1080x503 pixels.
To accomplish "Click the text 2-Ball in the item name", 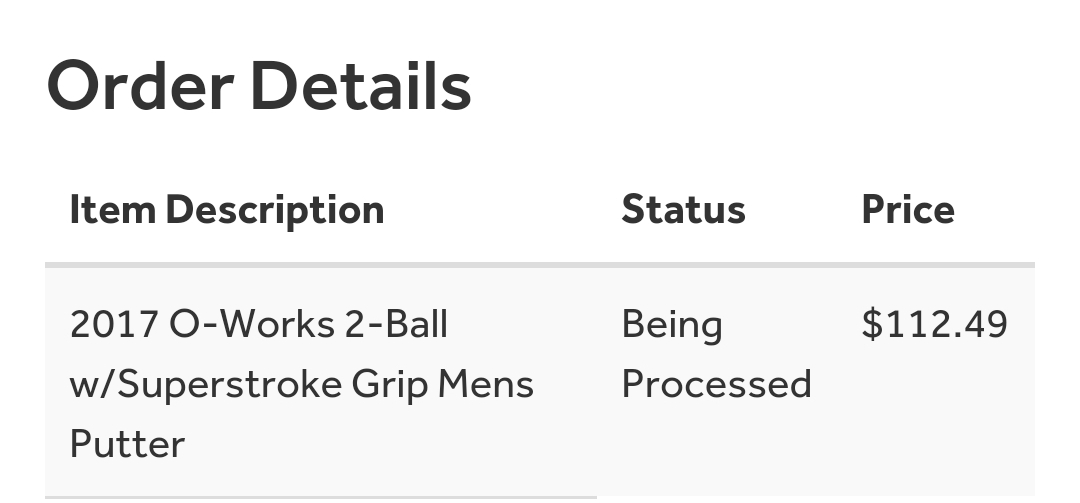I will click(397, 325).
